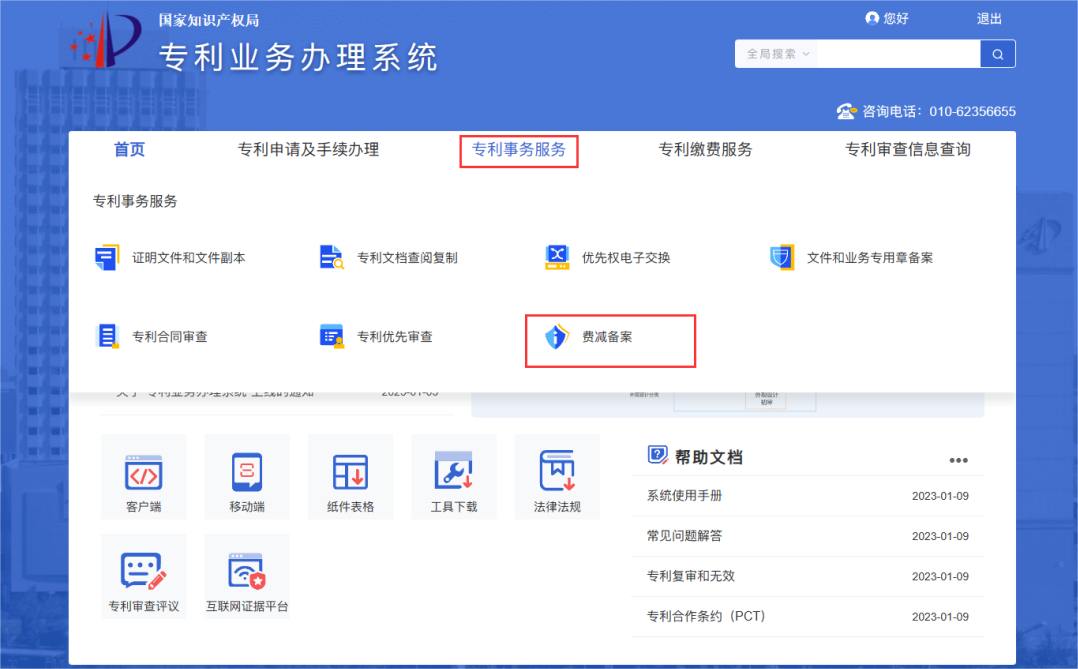The width and height of the screenshot is (1078, 669).
Task: Expand the 全局搜索 search scope dropdown
Action: (x=777, y=54)
